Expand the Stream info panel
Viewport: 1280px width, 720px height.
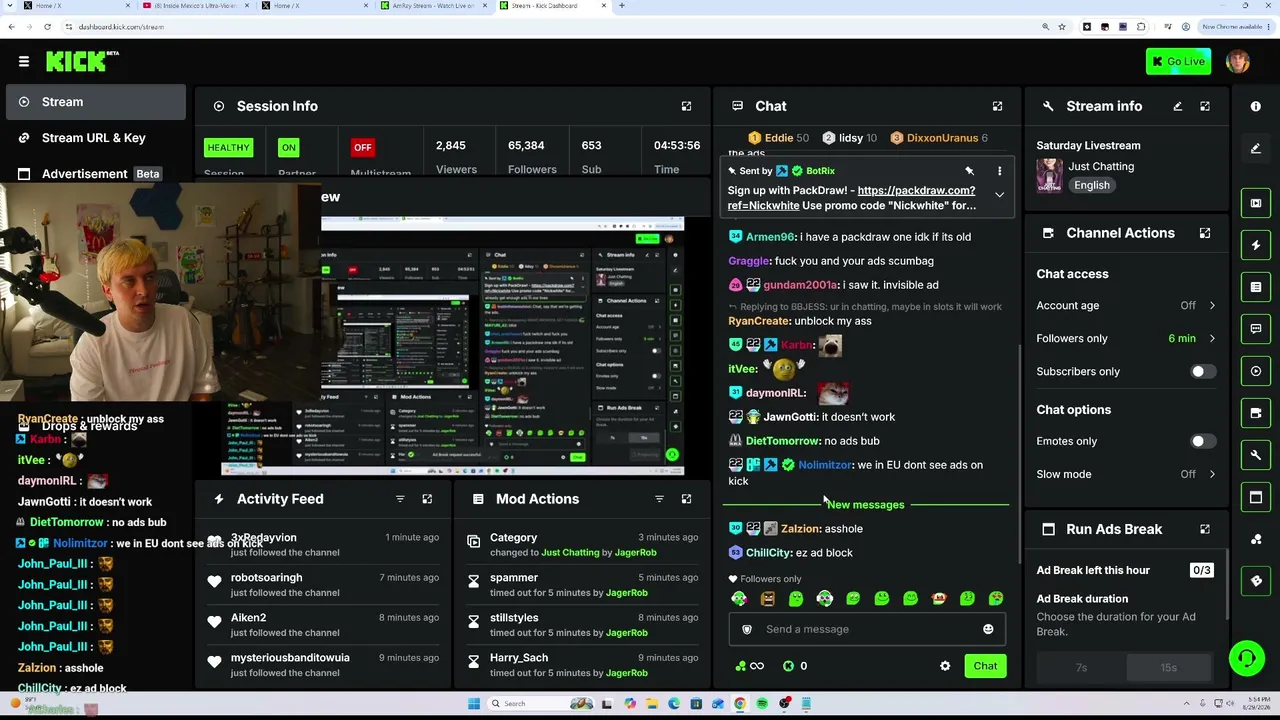coord(1205,106)
